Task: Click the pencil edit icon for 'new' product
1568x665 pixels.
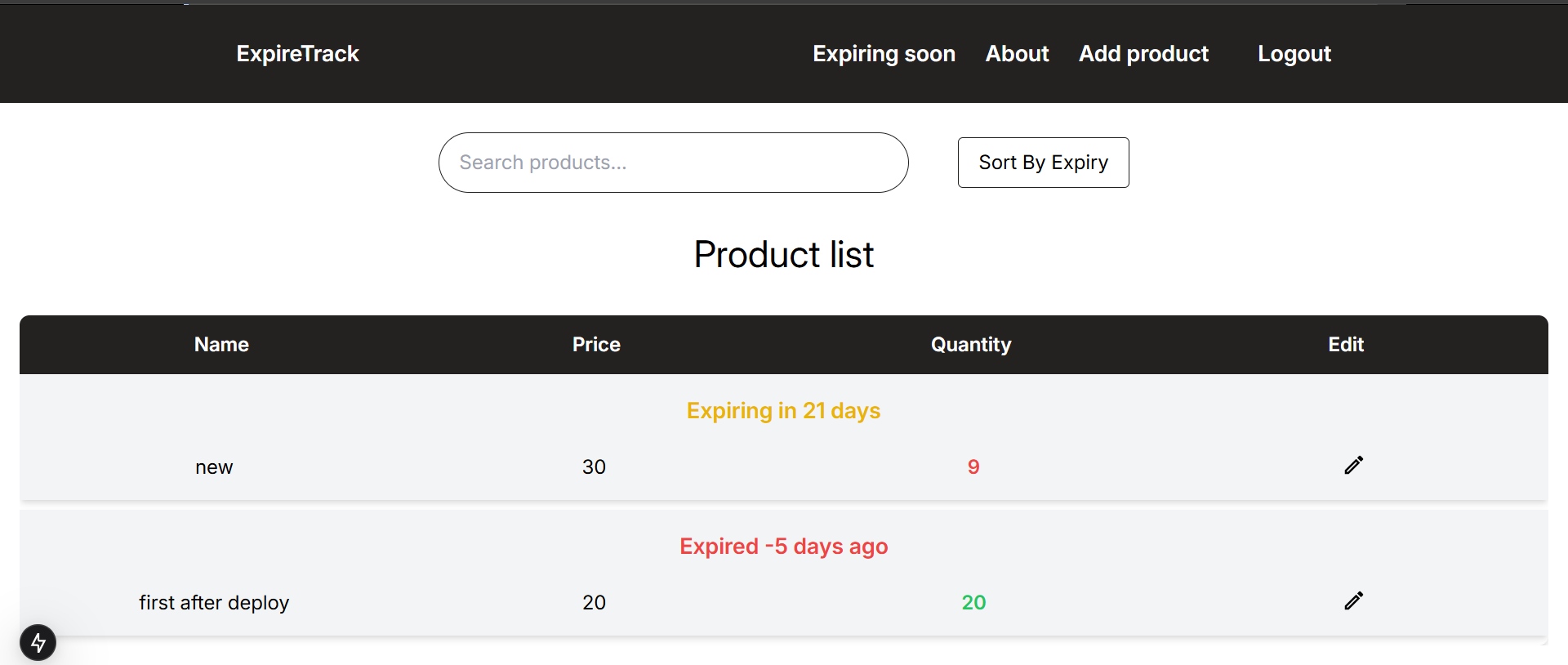Action: (x=1353, y=465)
